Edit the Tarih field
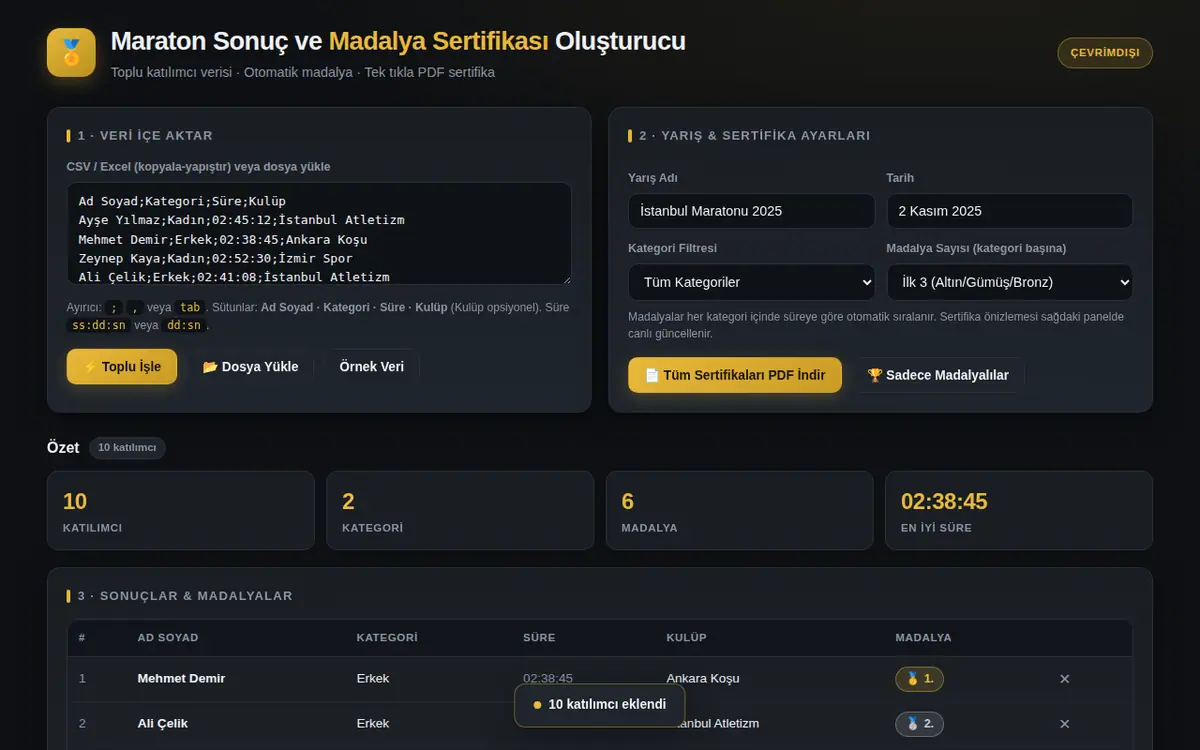1200x750 pixels. (1009, 211)
